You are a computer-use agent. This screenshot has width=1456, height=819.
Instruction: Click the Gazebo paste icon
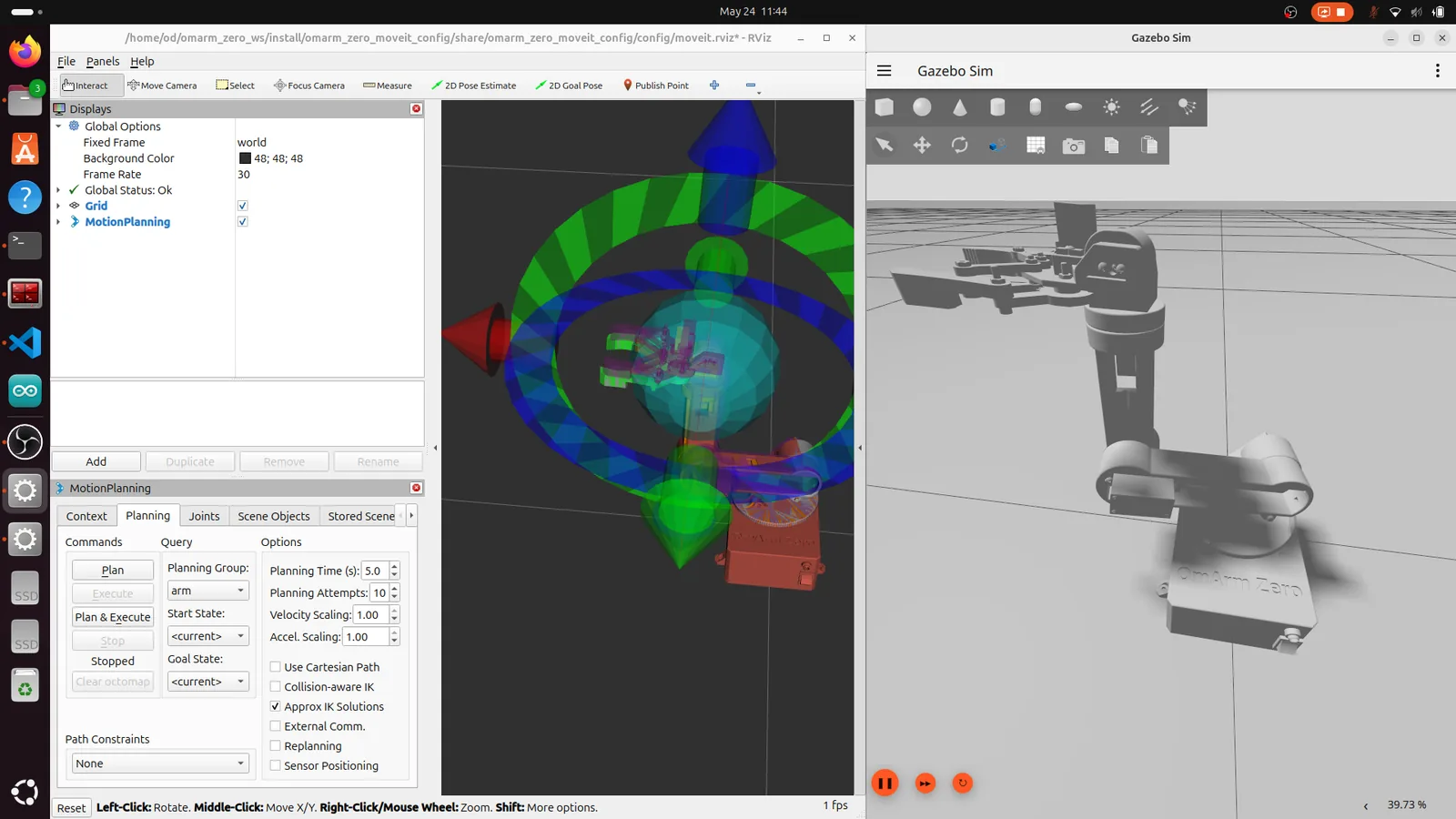click(x=1149, y=146)
